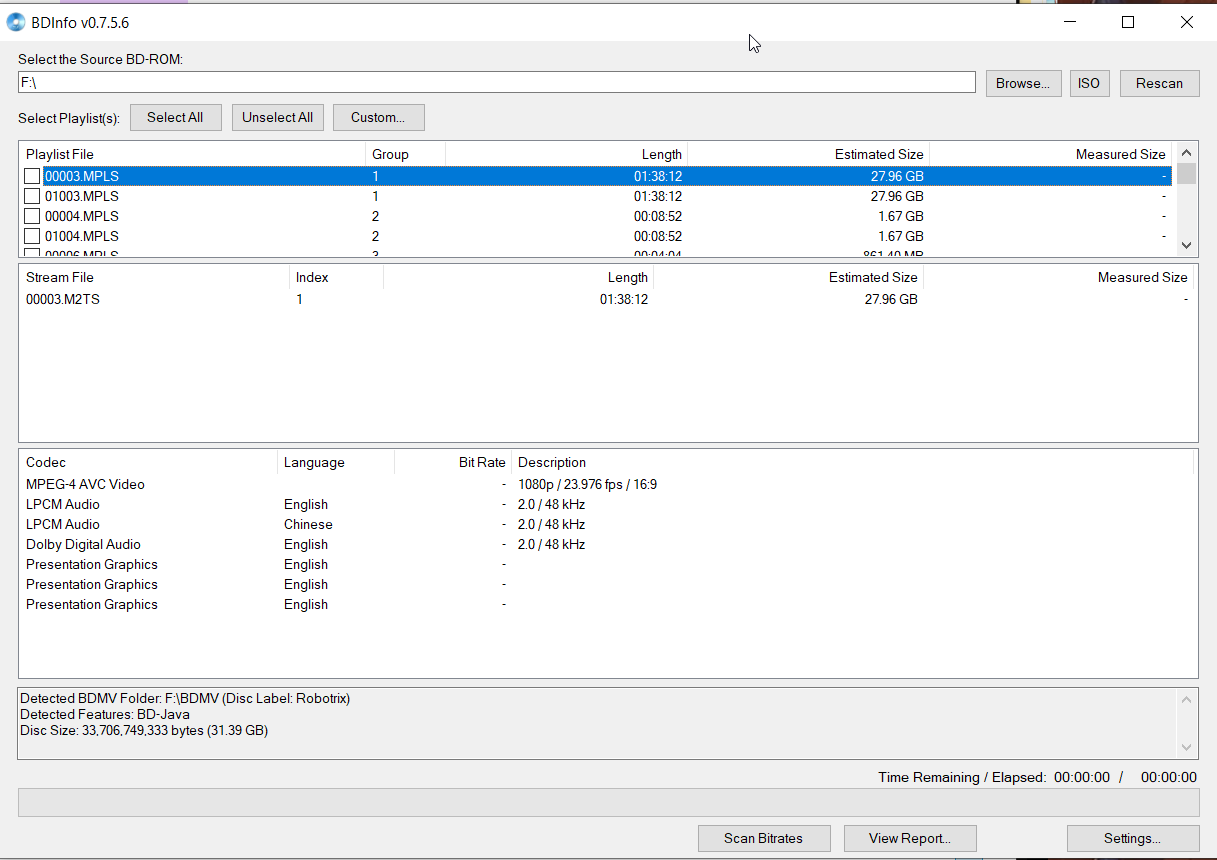Select the 01004.MPLS playlist row
Image resolution: width=1217 pixels, height=860 pixels.
click(596, 236)
